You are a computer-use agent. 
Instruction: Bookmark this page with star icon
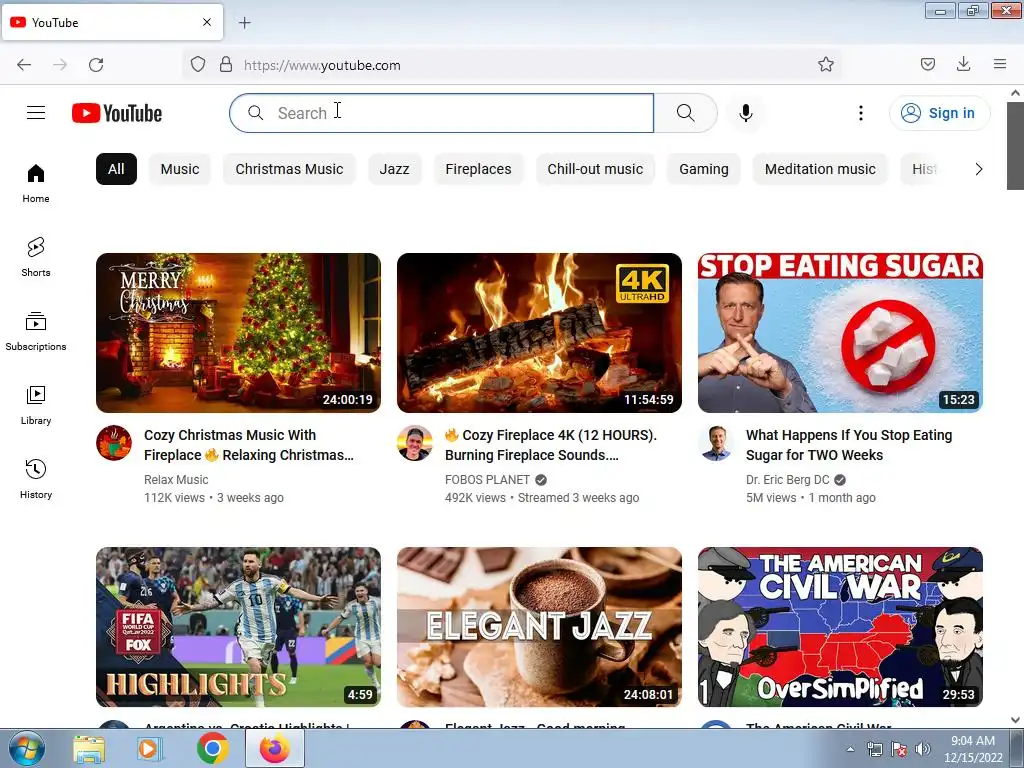click(x=825, y=64)
